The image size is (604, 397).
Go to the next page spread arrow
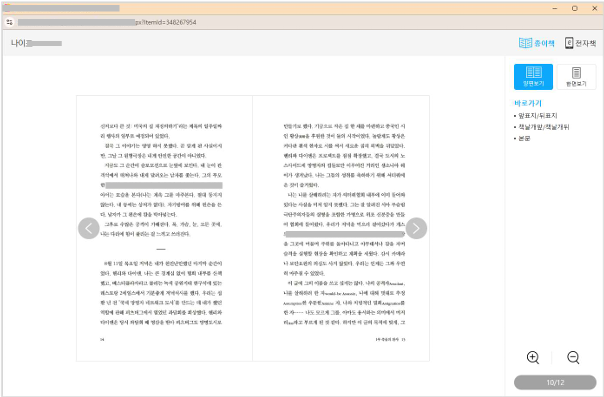pos(416,228)
